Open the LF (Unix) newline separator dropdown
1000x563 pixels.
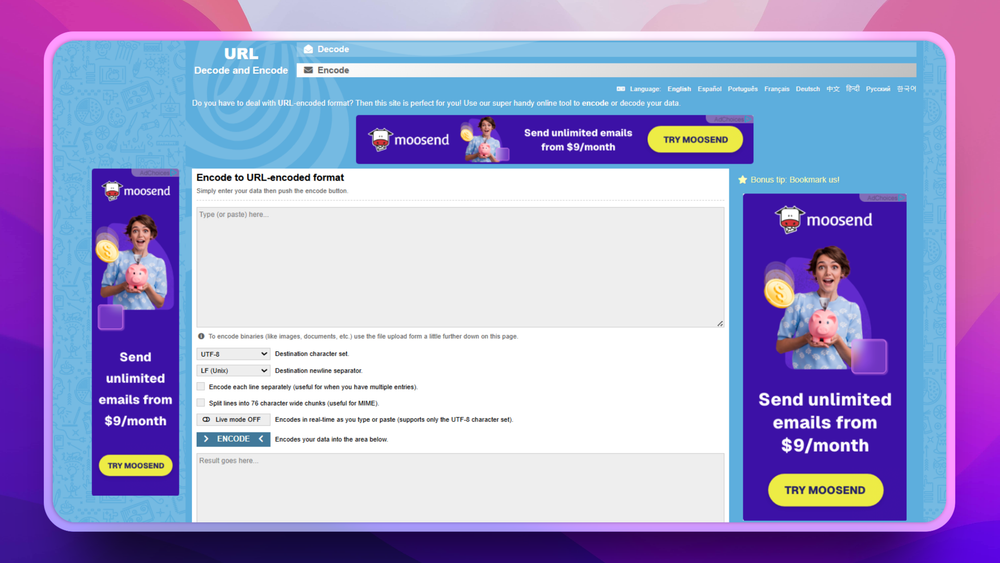pyautogui.click(x=233, y=370)
